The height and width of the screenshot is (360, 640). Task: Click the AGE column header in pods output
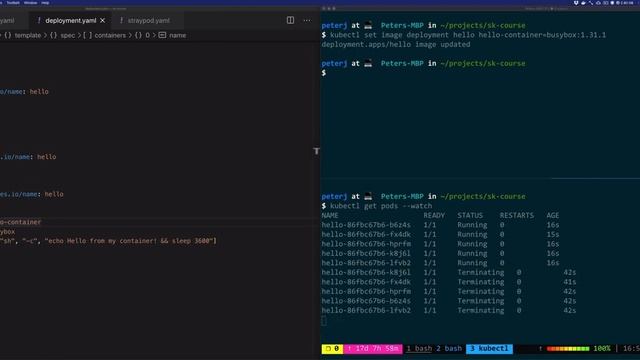(553, 216)
